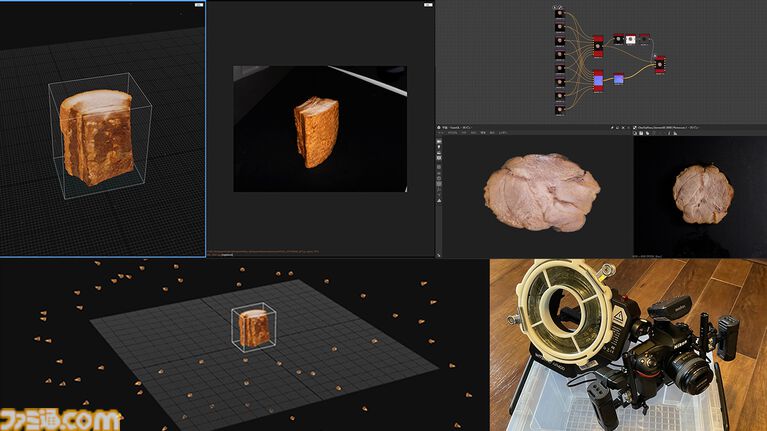Select the tall red node with blue normal-map preview
The height and width of the screenshot is (431, 767).
598,81
